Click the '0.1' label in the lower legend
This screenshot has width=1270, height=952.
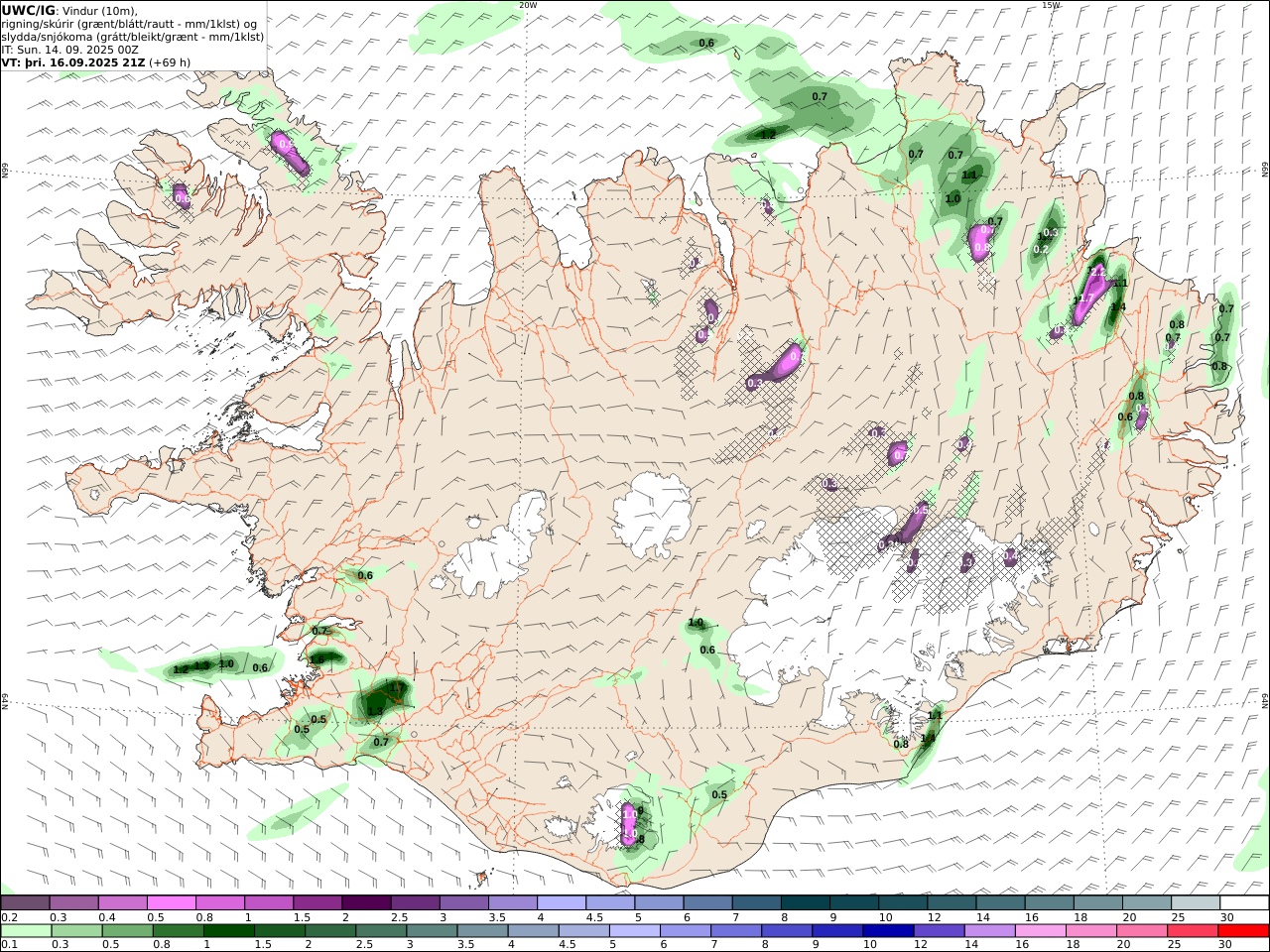click(9, 945)
